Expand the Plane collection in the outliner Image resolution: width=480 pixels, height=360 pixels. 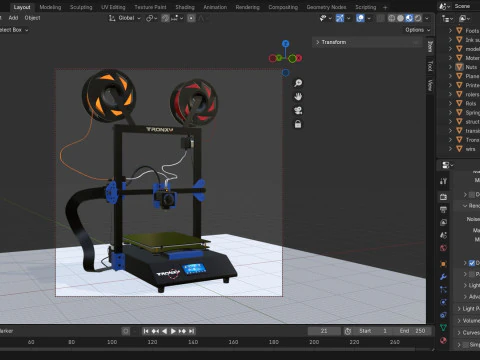click(x=450, y=76)
